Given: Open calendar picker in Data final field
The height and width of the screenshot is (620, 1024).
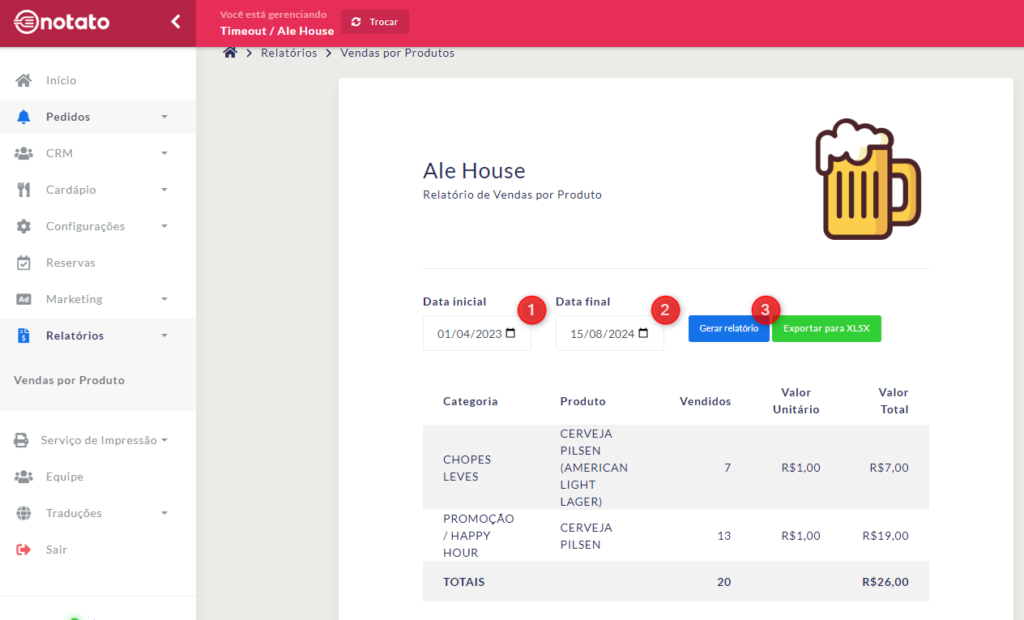Looking at the screenshot, I should 644,334.
